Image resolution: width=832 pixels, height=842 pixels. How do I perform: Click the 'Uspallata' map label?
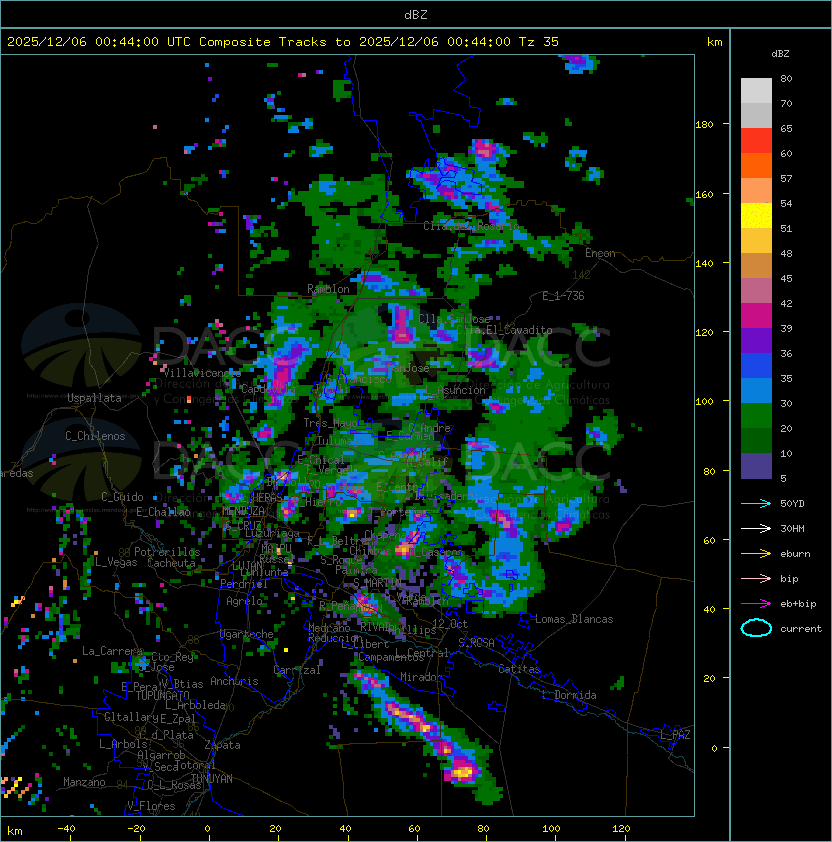coord(95,398)
